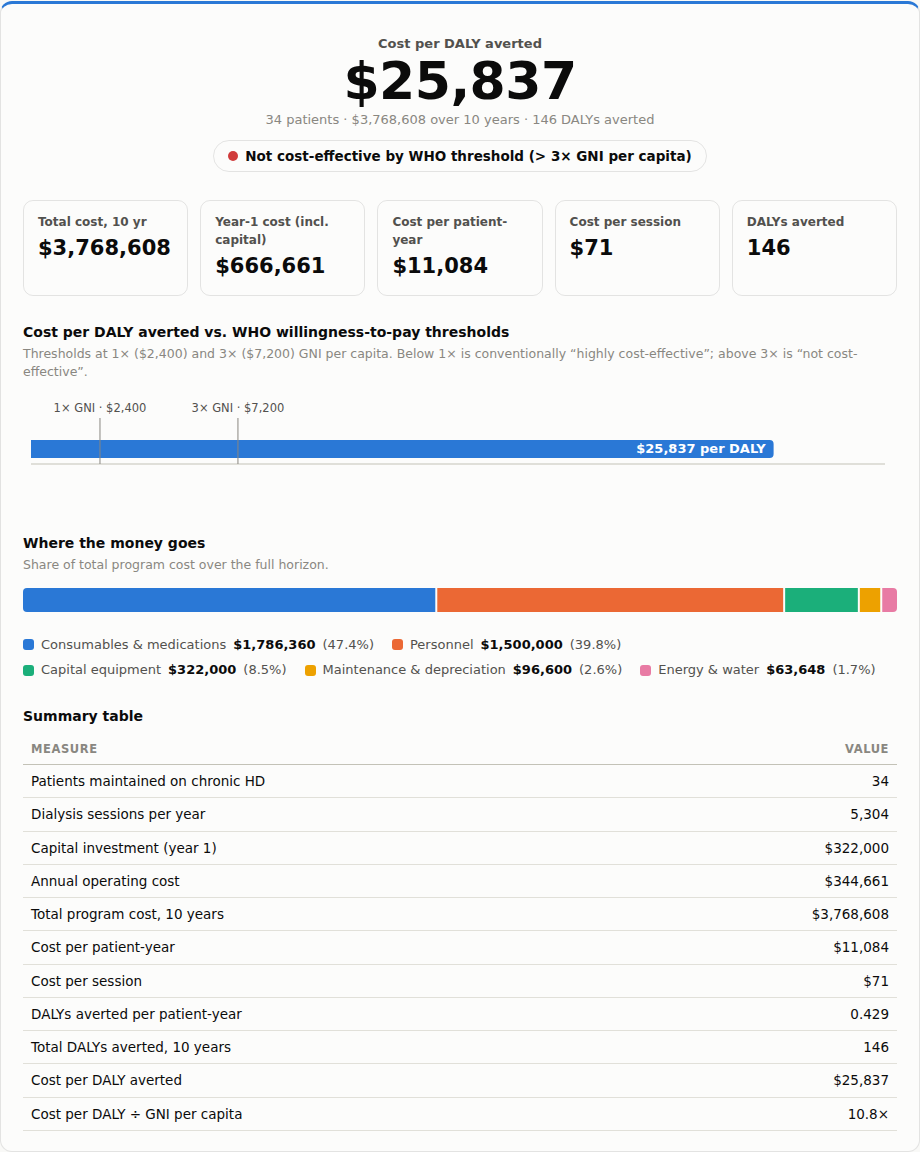Click the 'Capital investment (year 1)' row label
This screenshot has width=920, height=1152.
coord(123,848)
